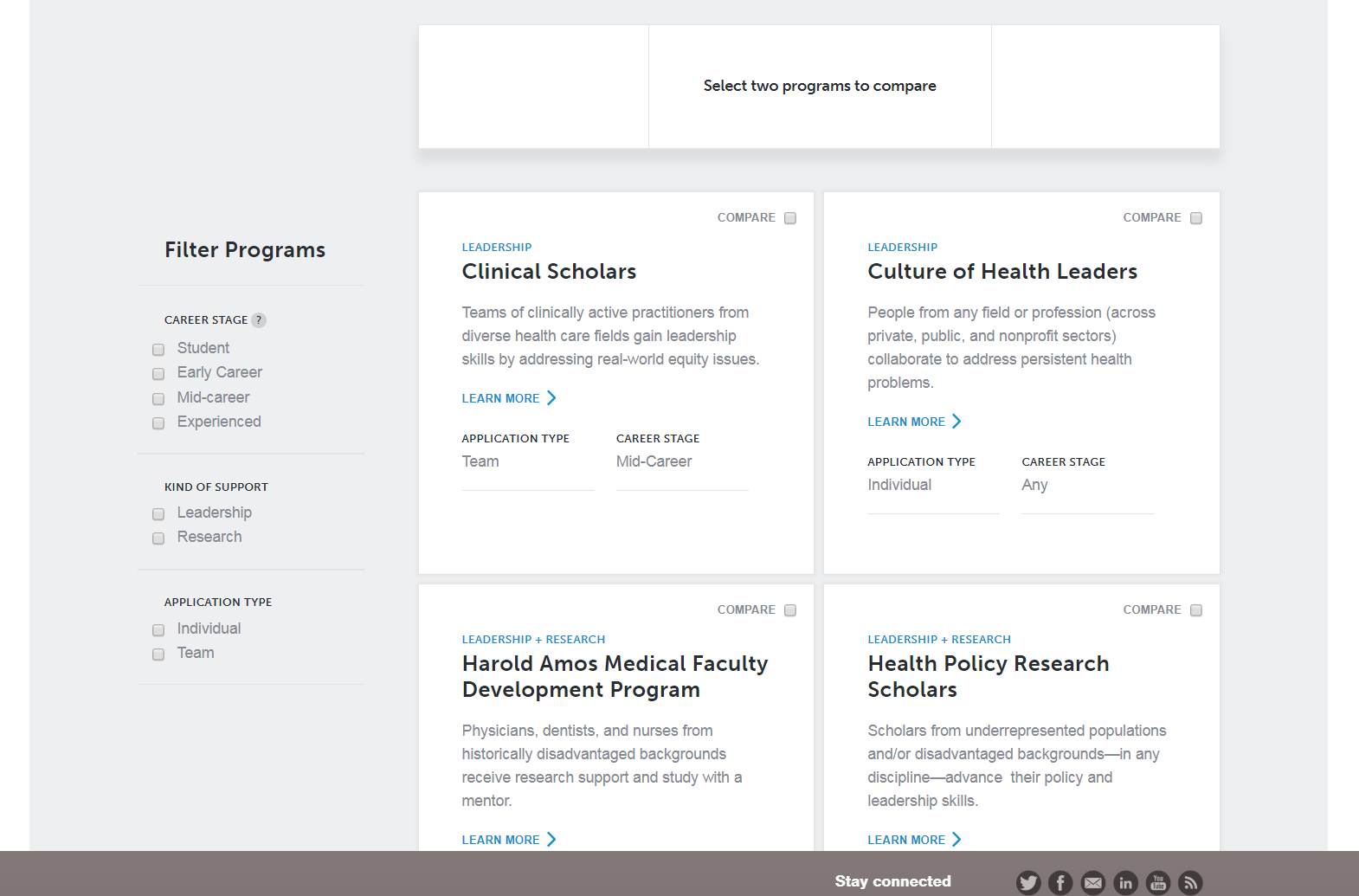
Task: Click the RSS feed icon
Action: click(x=1190, y=882)
